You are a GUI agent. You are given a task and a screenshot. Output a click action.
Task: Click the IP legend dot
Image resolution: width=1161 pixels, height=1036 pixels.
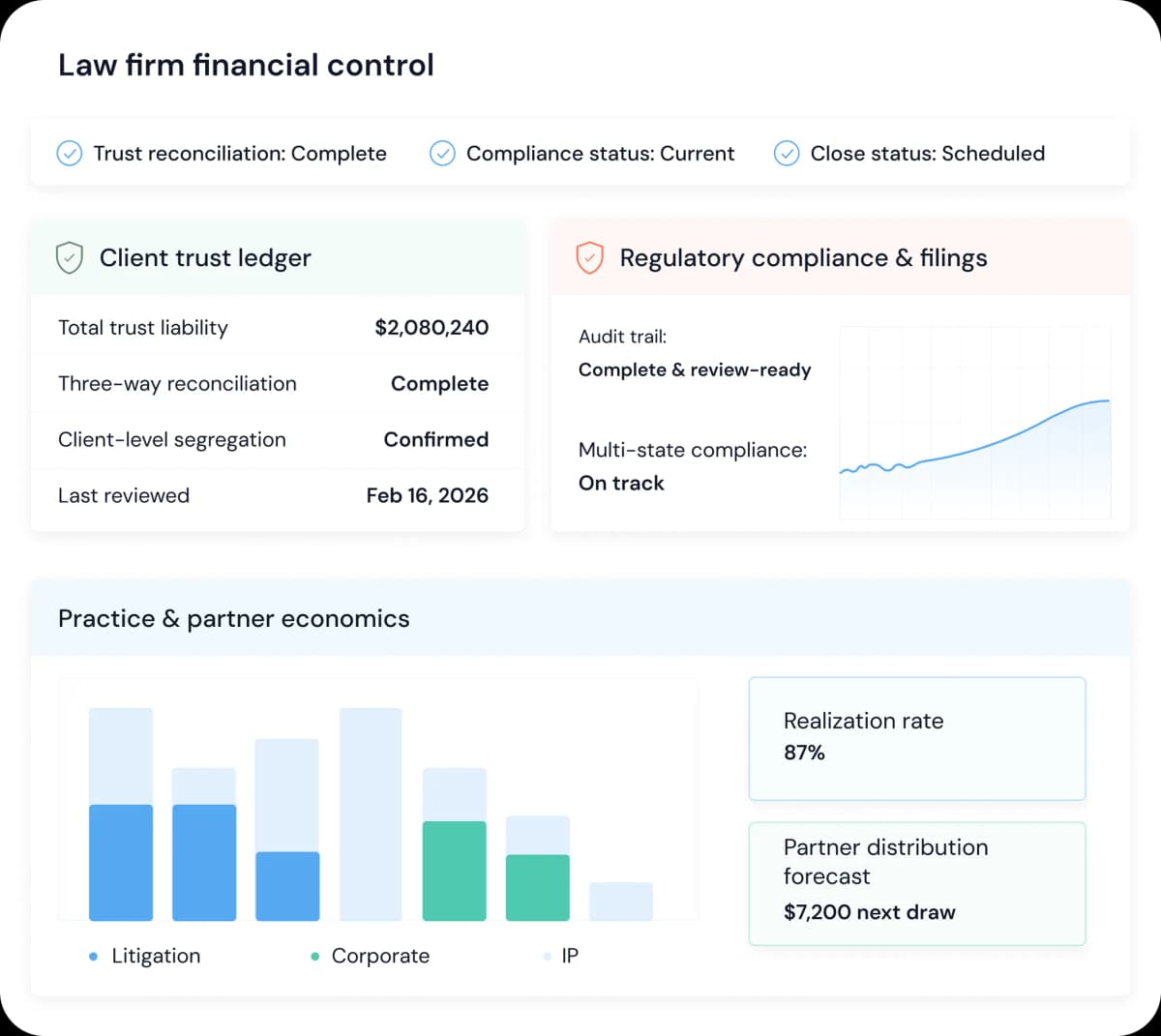pos(547,956)
